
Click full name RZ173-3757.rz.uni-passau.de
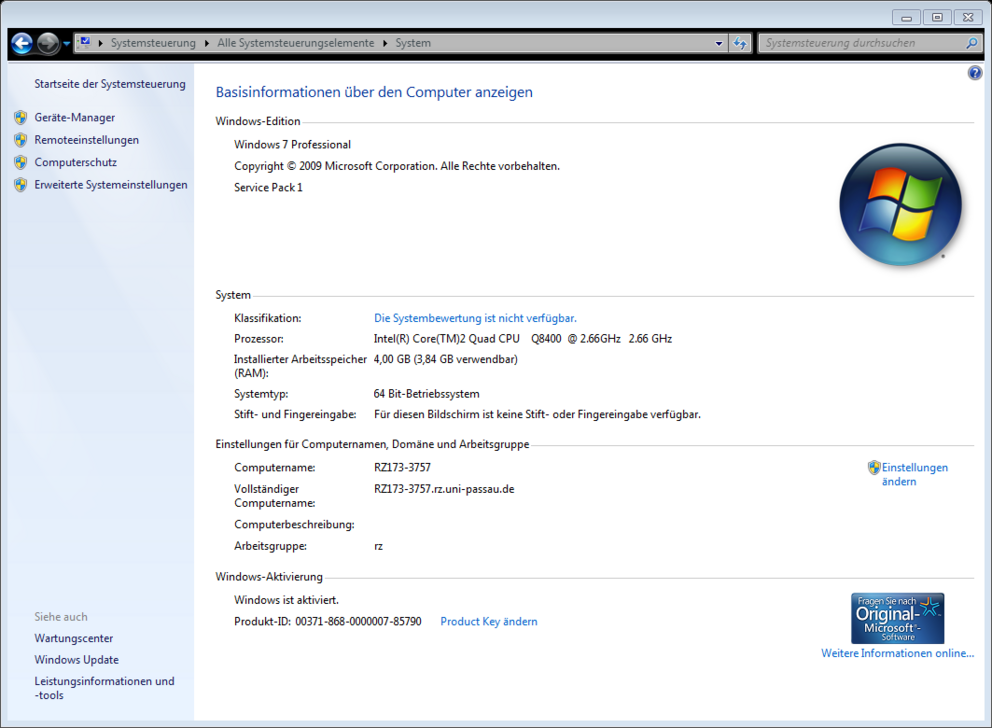coord(444,490)
